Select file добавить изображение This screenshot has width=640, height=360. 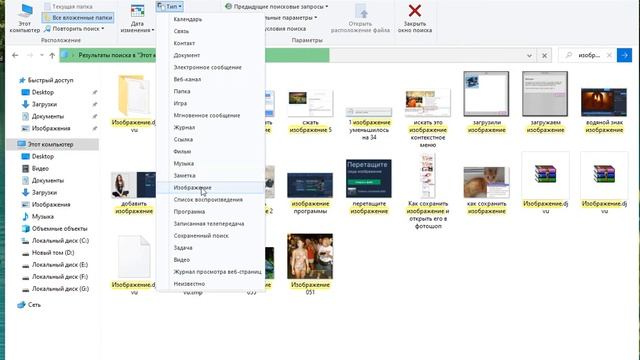[134, 193]
